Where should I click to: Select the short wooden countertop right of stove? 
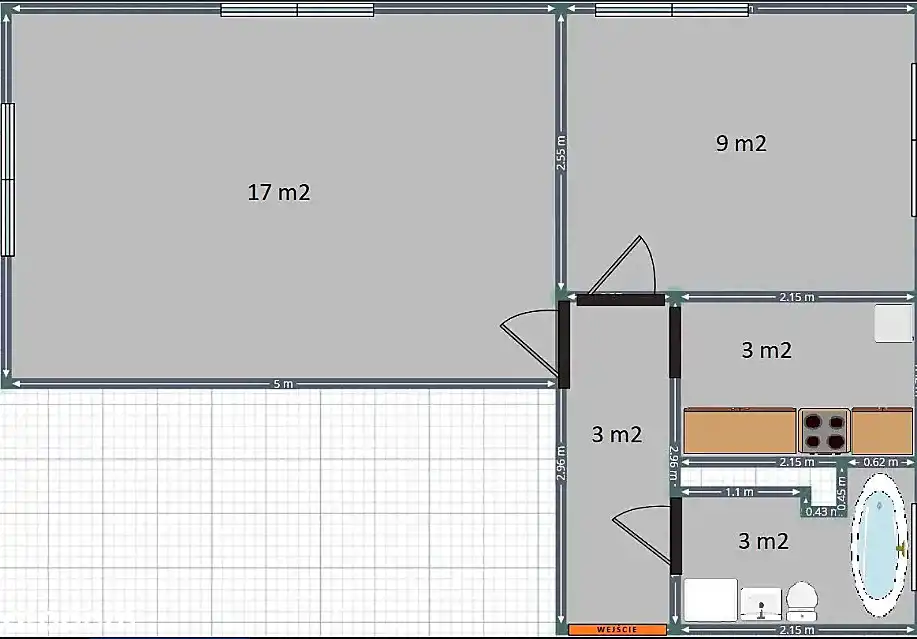click(881, 431)
